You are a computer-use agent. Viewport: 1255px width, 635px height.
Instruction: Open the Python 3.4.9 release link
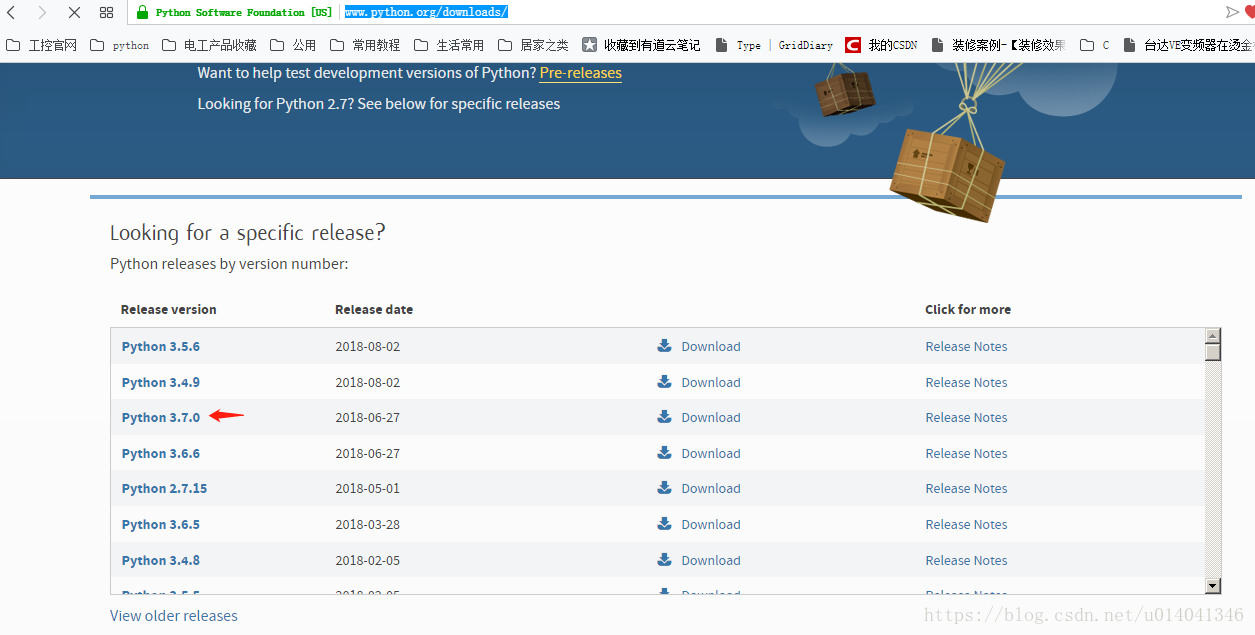point(160,383)
